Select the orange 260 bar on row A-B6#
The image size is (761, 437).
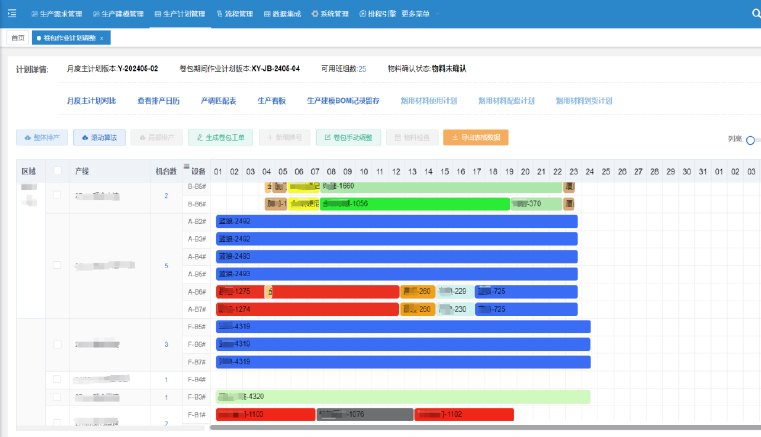point(417,291)
